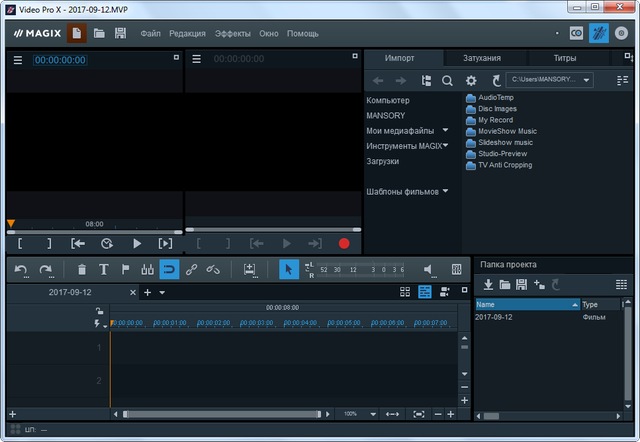This screenshot has width=640, height=442.
Task: Jump to range start in program monitor
Action: (x=78, y=244)
